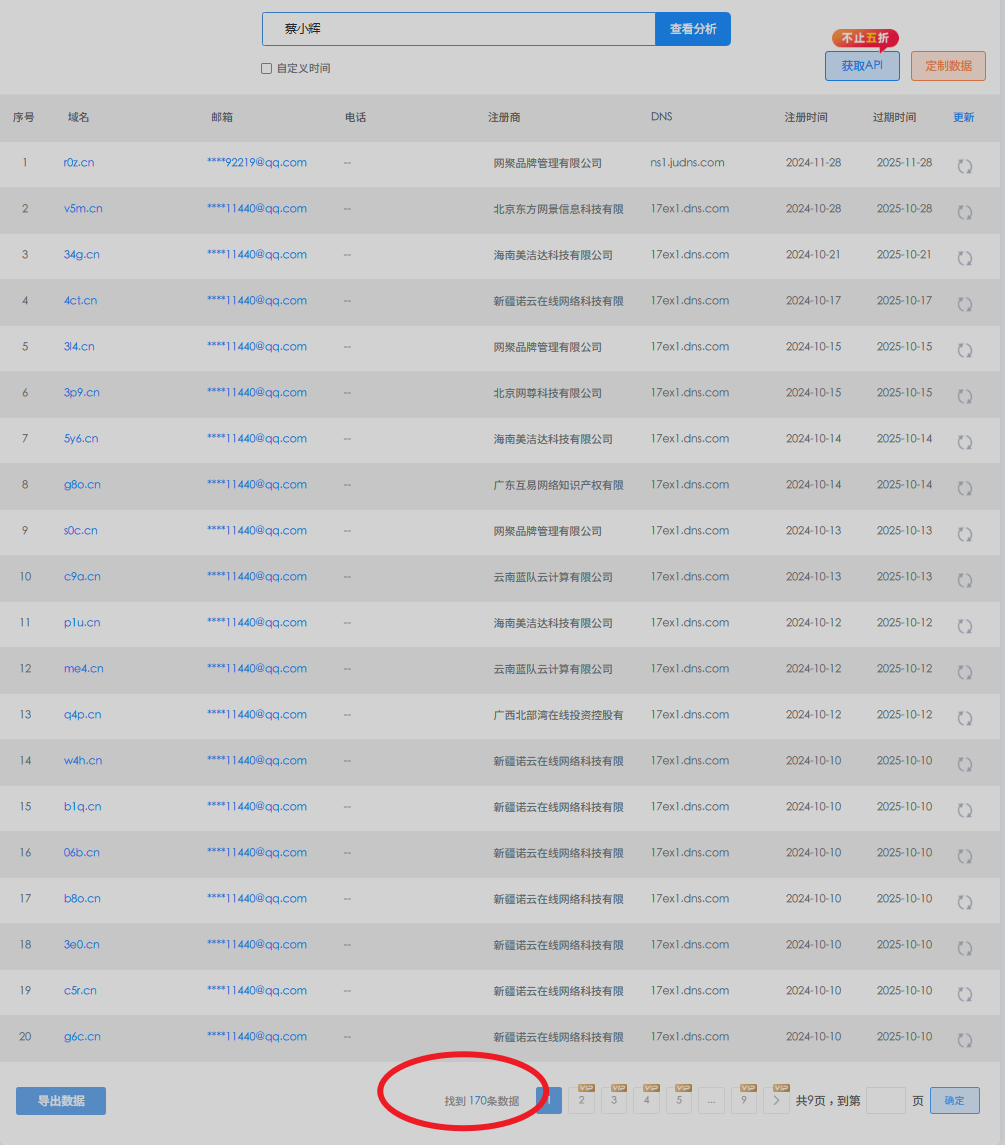Refresh the c9a.cn row data
Image resolution: width=1005 pixels, height=1145 pixels.
(x=965, y=580)
